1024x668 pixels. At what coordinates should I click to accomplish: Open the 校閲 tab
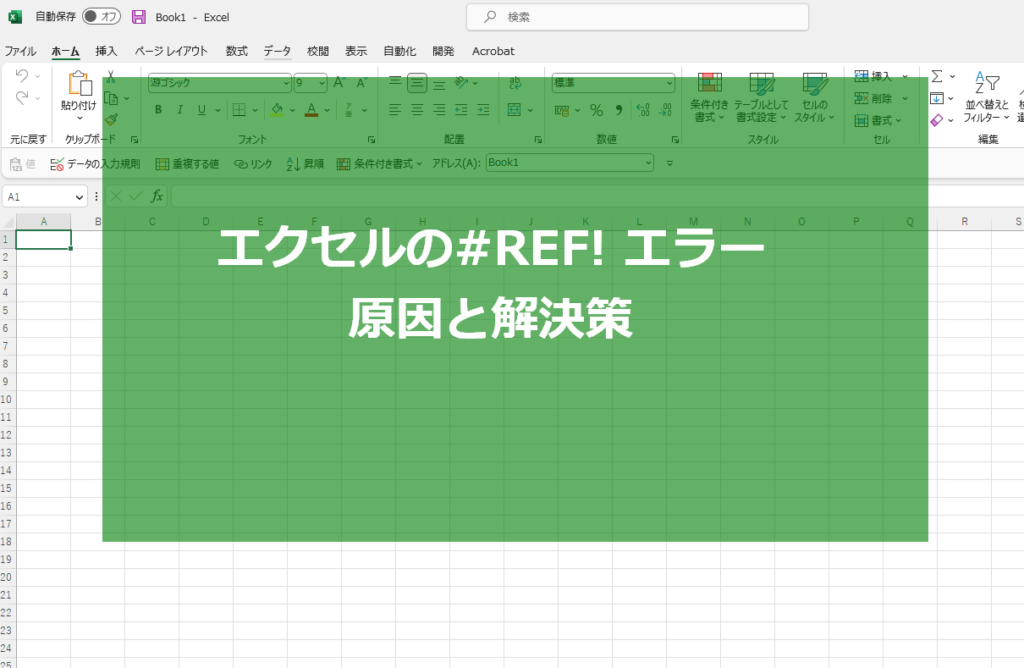[x=318, y=51]
